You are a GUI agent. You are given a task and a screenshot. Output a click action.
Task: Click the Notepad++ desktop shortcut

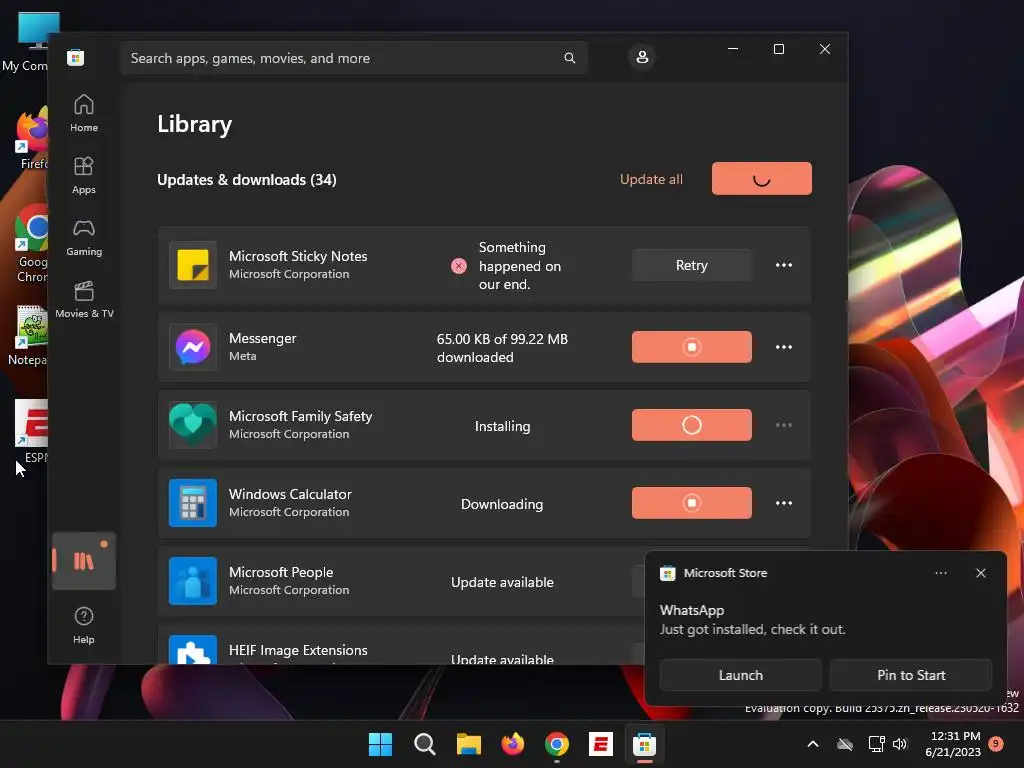30,336
